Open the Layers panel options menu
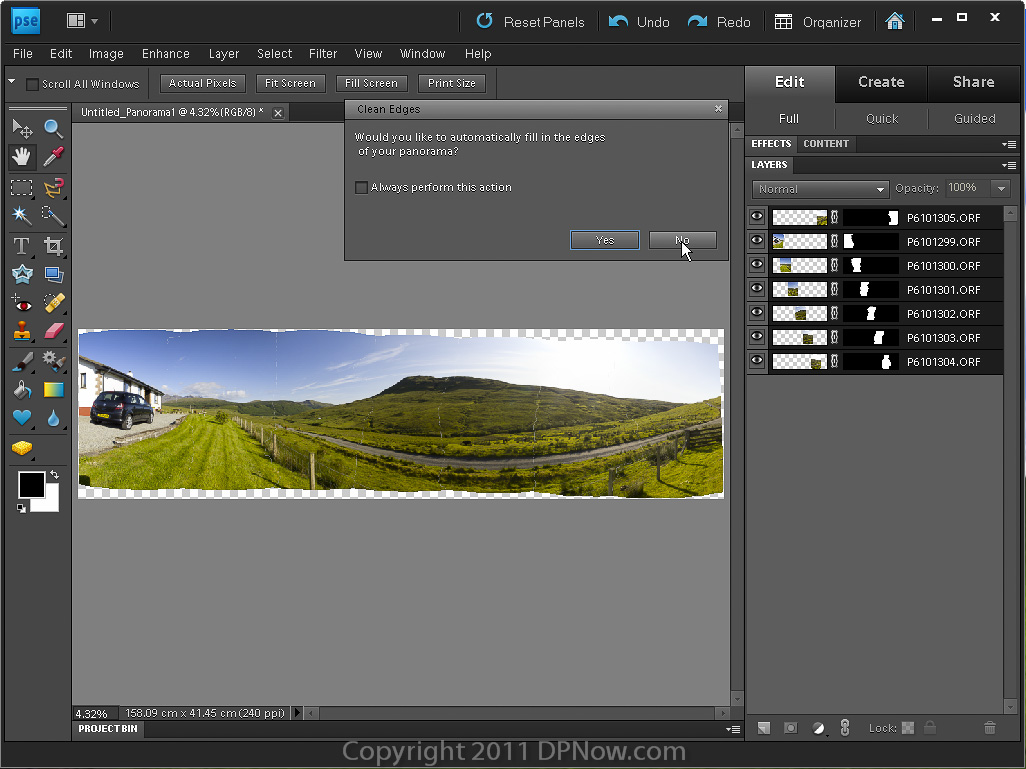Viewport: 1026px width, 769px height. [x=1009, y=165]
